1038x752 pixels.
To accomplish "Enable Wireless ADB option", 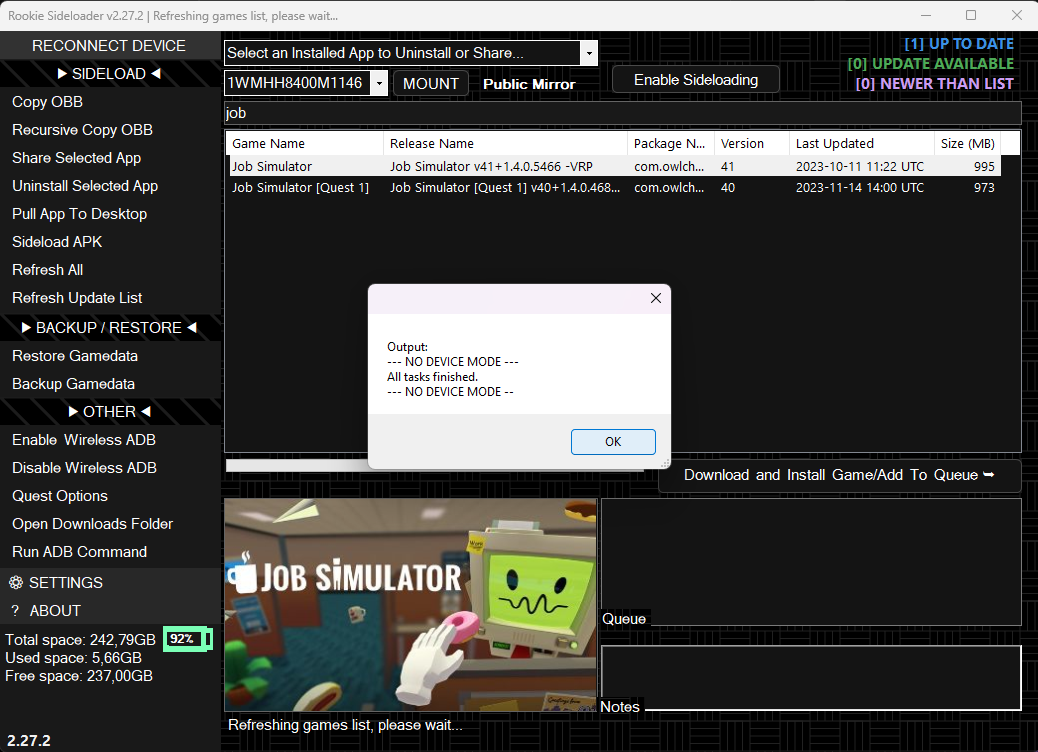I will [x=83, y=440].
